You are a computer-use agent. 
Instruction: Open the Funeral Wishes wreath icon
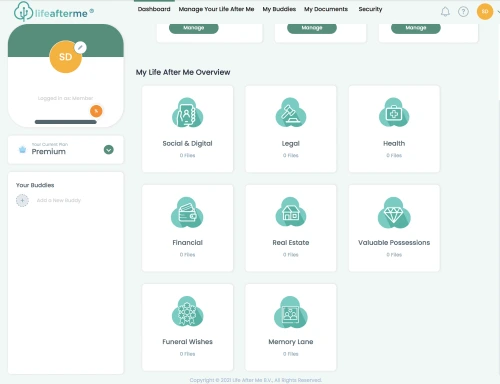187,311
